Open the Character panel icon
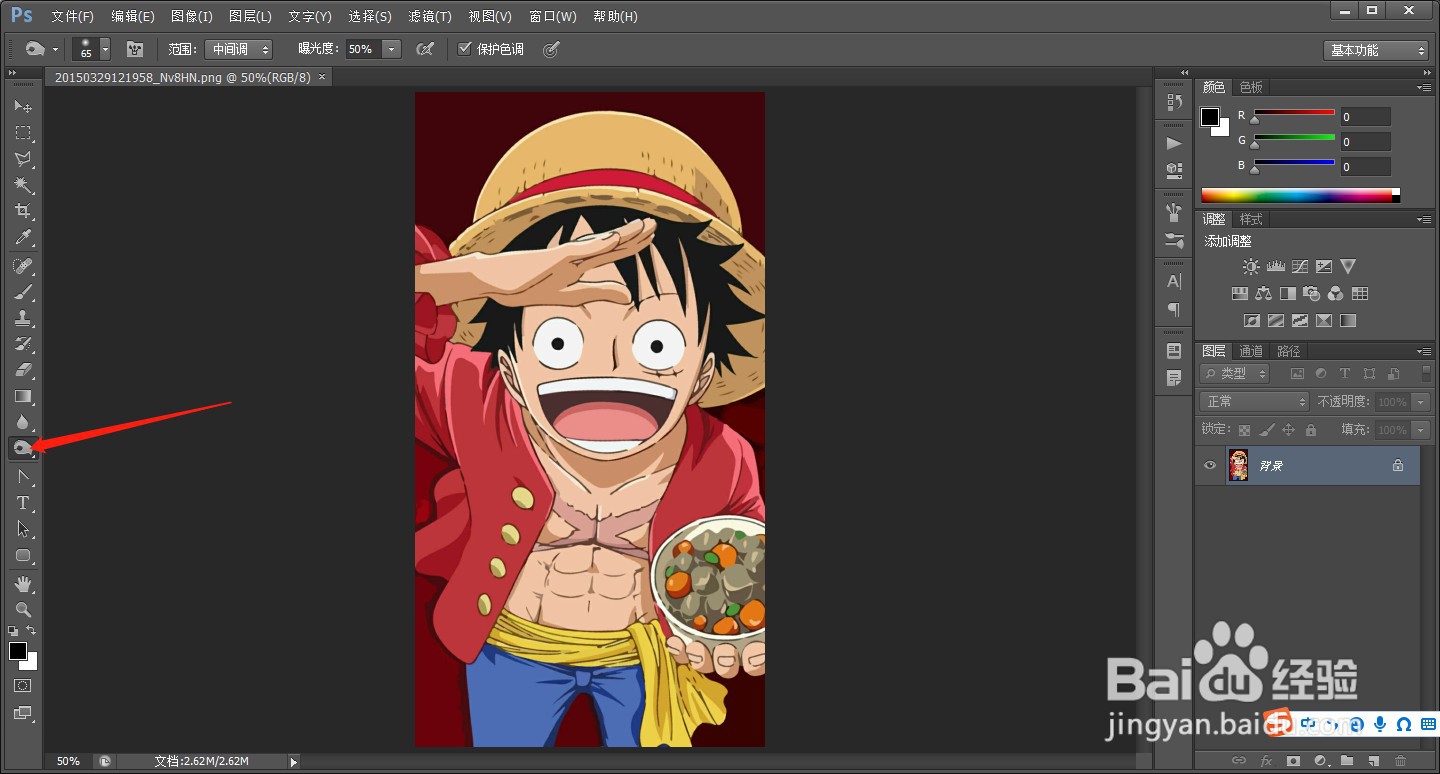This screenshot has height=774, width=1440. tap(1174, 281)
